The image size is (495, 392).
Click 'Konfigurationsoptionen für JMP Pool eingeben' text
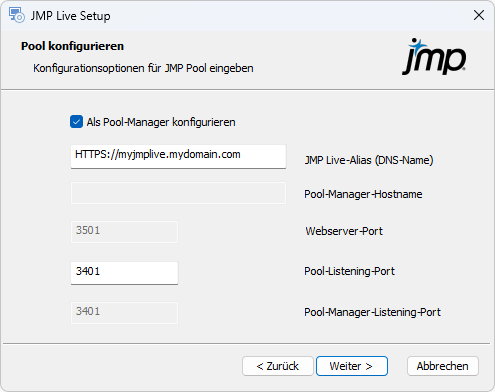click(143, 68)
